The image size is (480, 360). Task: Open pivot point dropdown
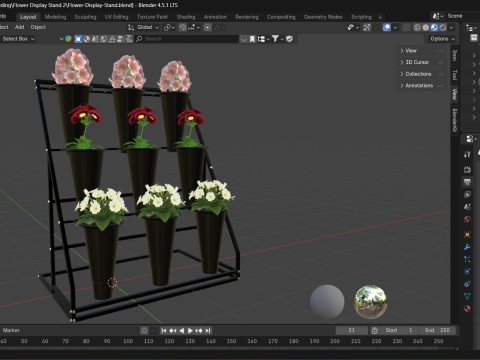point(169,27)
